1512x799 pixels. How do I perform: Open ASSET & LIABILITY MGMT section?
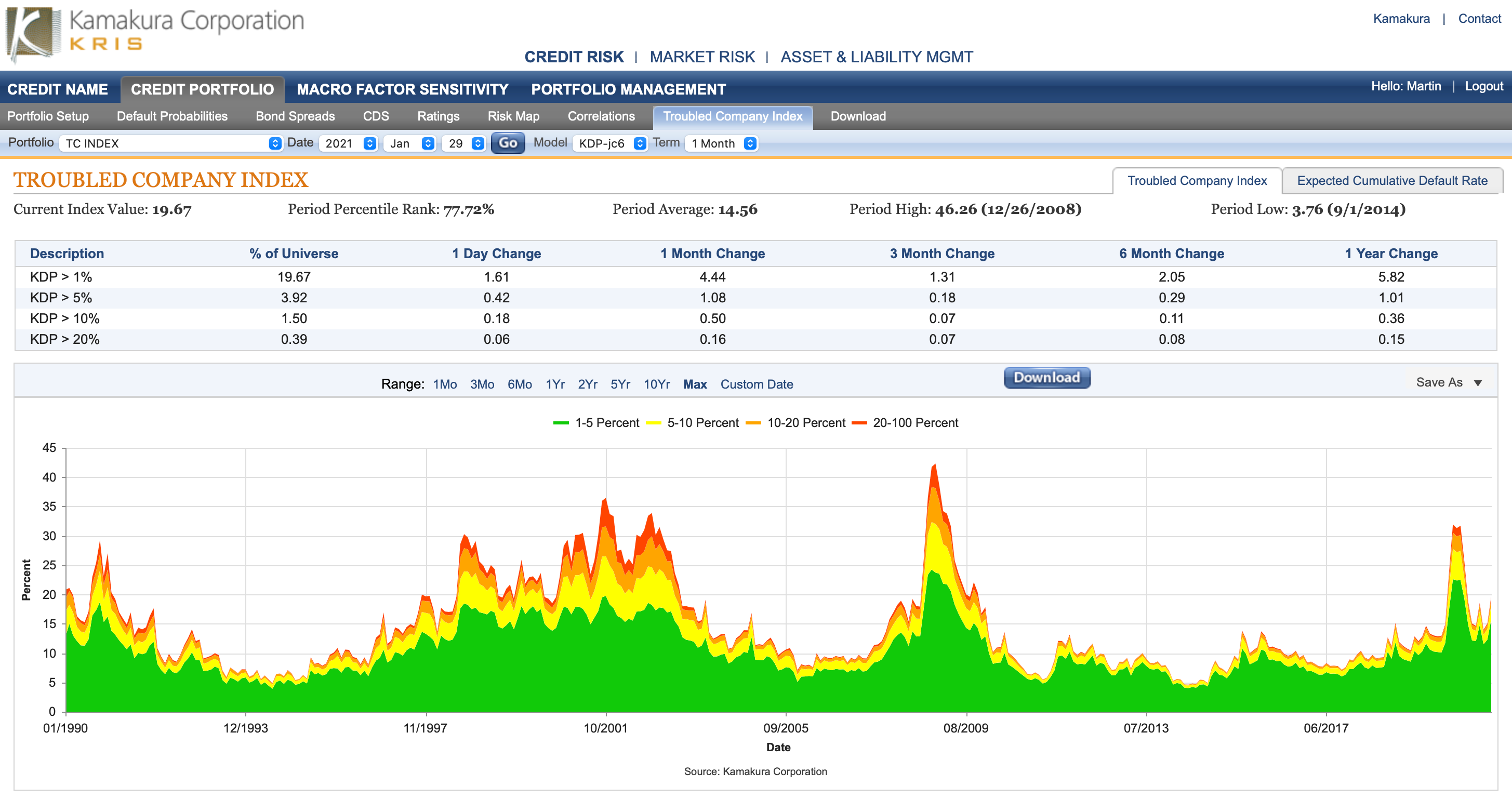tap(877, 57)
